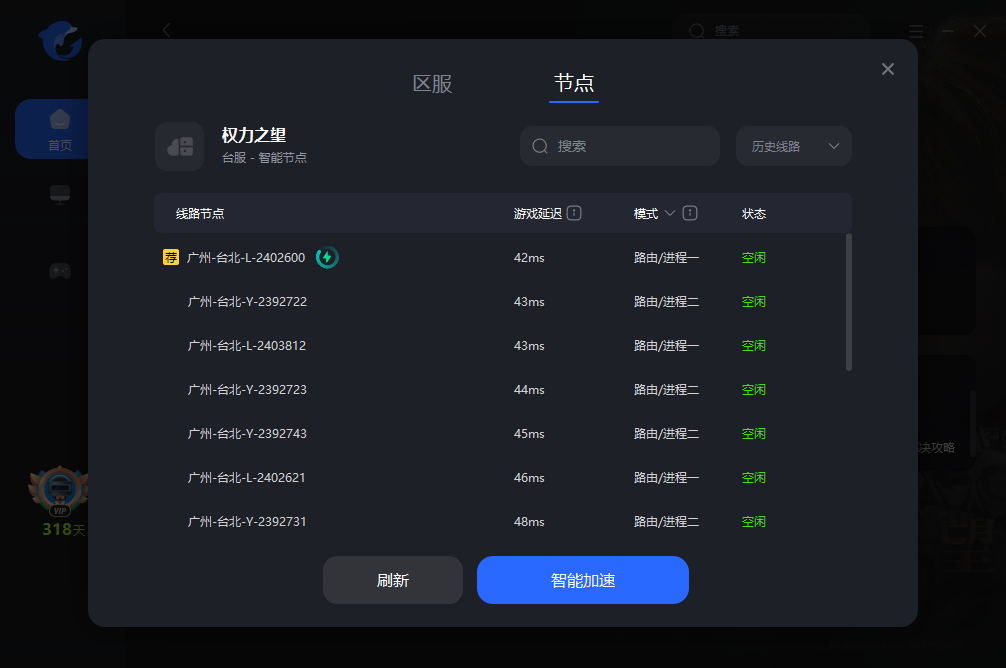Screen dimensions: 1006x668
Task: Close the node selection dialog
Action: click(x=887, y=69)
